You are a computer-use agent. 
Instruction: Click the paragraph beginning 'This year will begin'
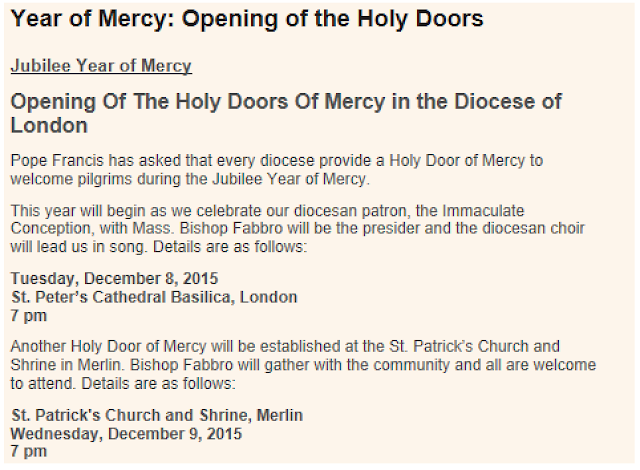298,229
